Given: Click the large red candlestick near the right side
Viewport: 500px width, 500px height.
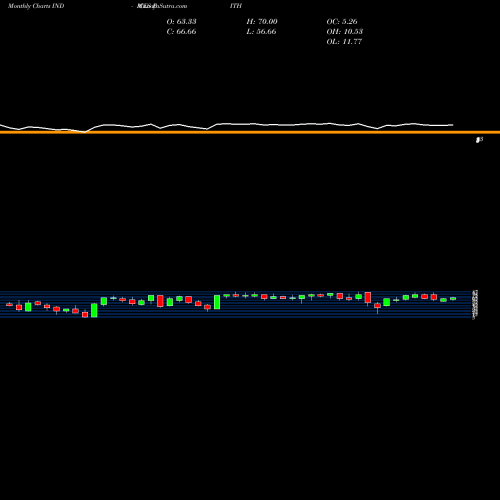Looking at the screenshot, I should pyautogui.click(x=368, y=297).
